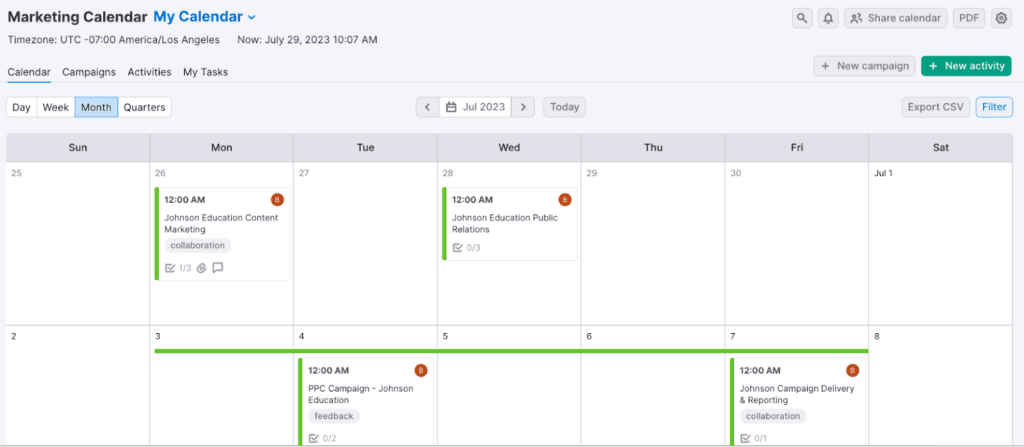Open notifications bell icon

point(828,18)
